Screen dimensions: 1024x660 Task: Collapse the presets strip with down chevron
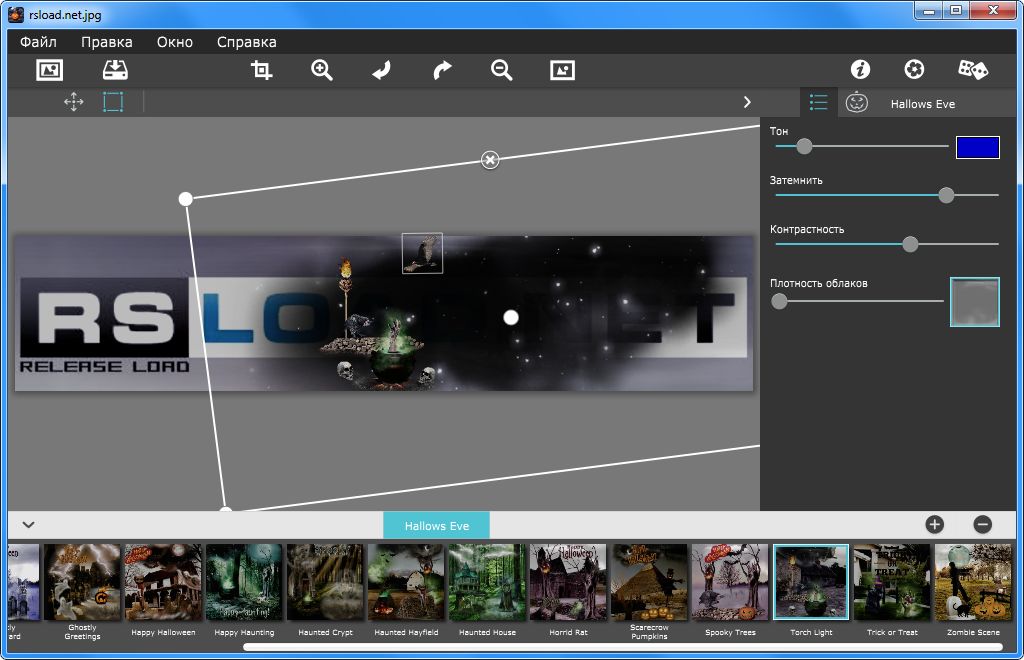click(x=29, y=524)
